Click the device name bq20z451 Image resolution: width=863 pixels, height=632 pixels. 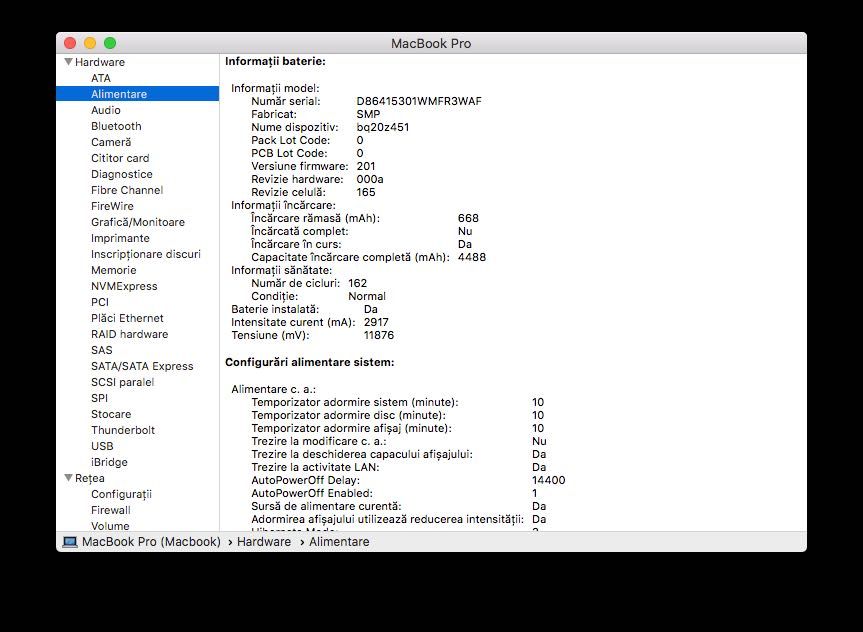(x=383, y=127)
